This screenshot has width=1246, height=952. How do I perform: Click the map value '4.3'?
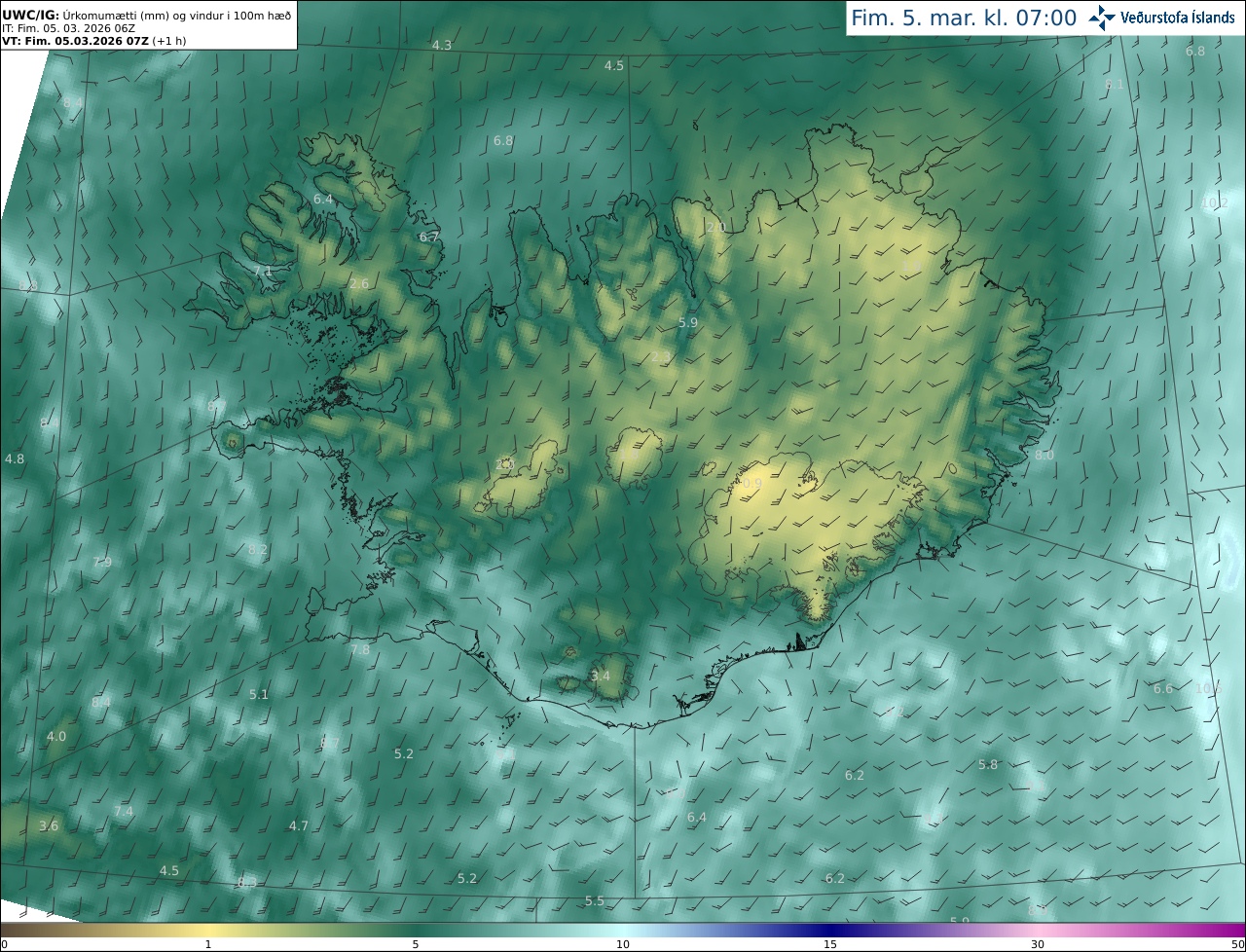pos(442,46)
